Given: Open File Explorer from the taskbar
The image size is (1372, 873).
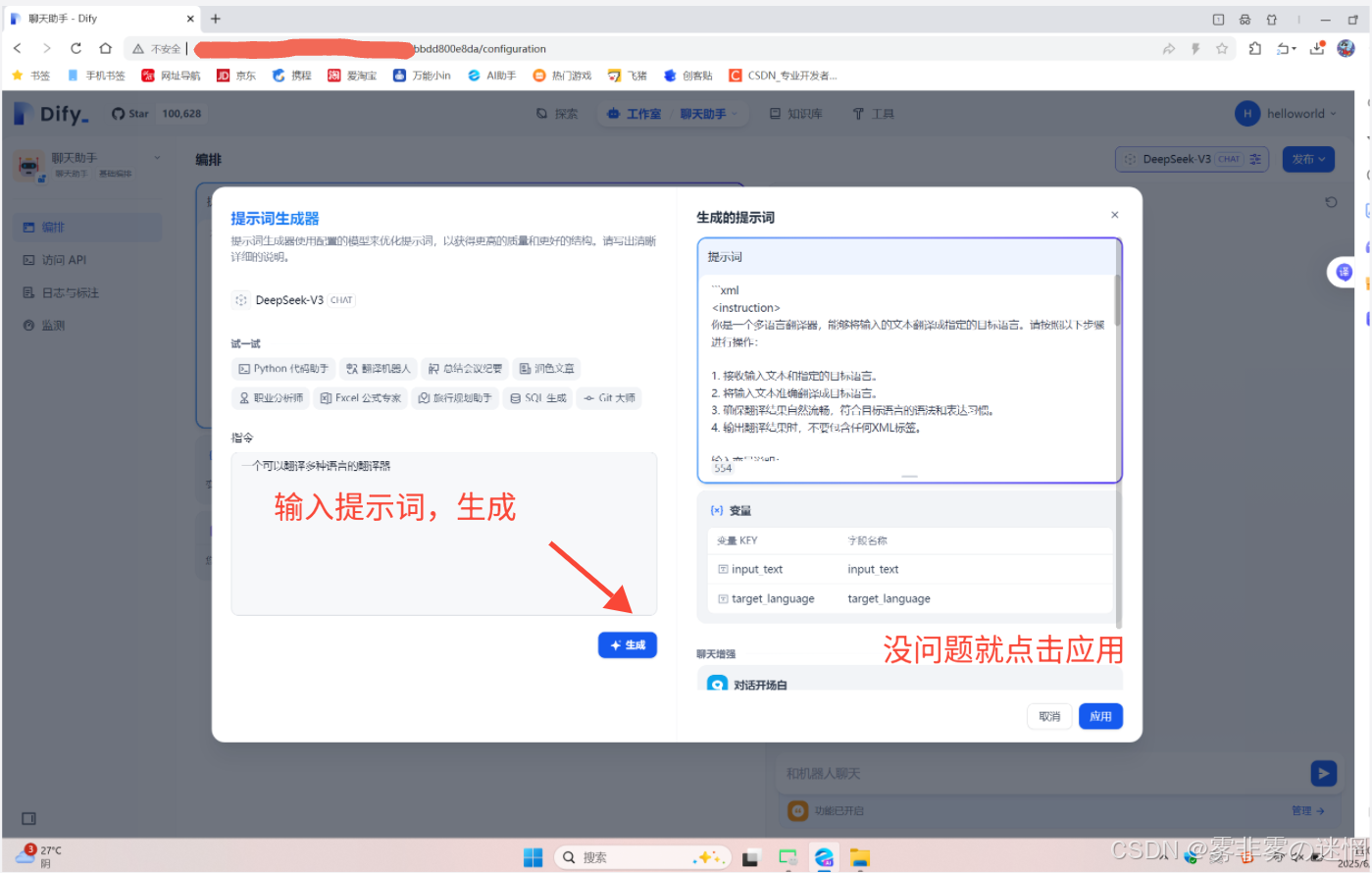Looking at the screenshot, I should [859, 857].
